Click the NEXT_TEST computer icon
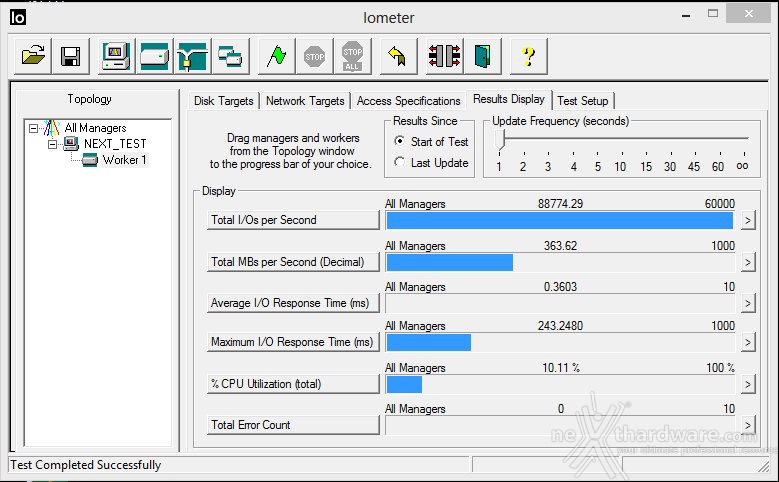The height and width of the screenshot is (482, 779). (71, 144)
